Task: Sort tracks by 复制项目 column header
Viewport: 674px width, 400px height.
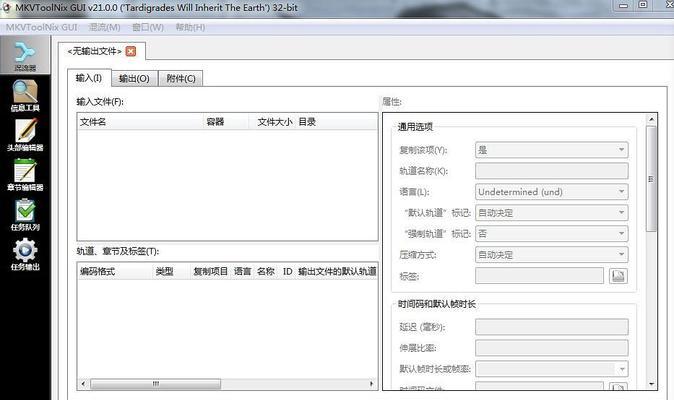Action: pos(210,272)
